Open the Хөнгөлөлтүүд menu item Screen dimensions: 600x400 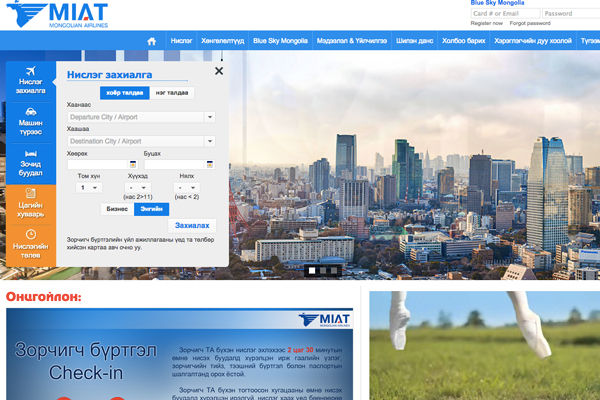pyautogui.click(x=223, y=41)
